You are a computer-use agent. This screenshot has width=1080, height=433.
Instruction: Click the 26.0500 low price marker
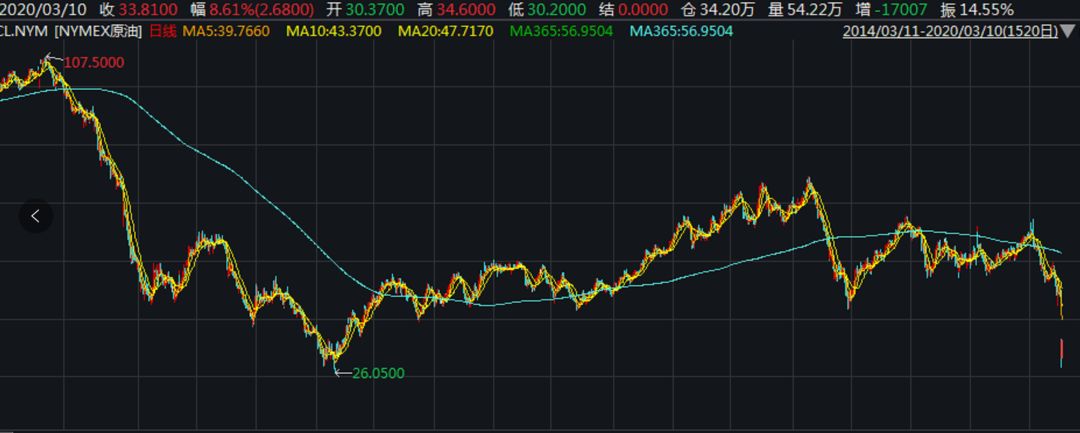(378, 373)
